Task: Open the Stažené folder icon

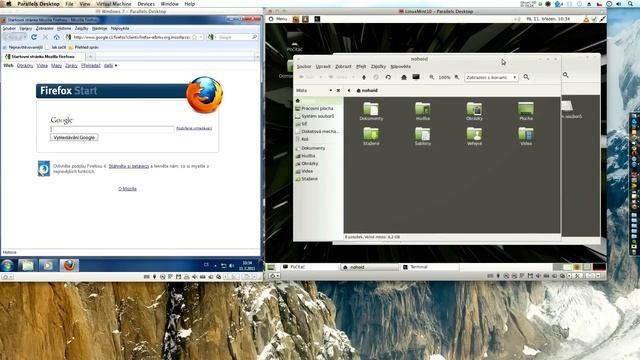Action: coord(371,134)
